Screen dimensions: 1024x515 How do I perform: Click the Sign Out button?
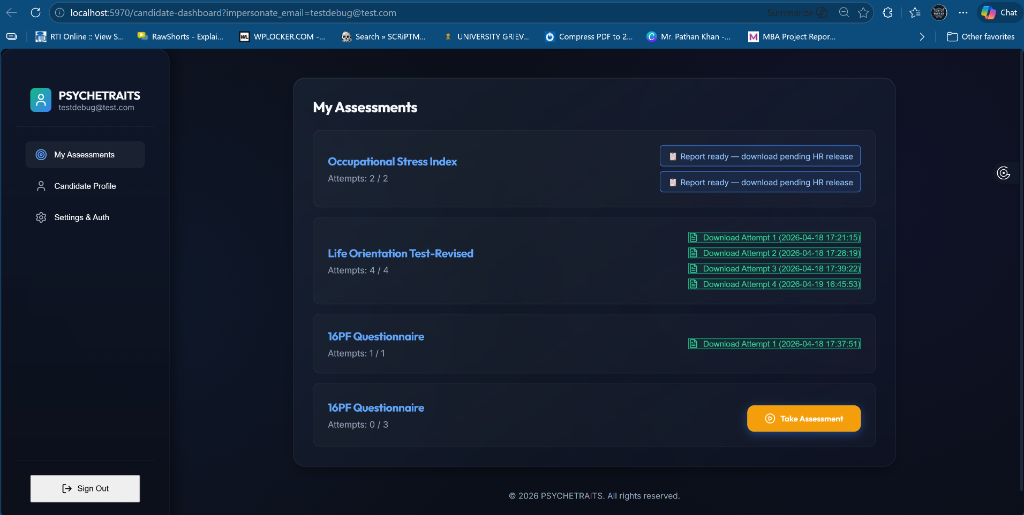tap(85, 488)
